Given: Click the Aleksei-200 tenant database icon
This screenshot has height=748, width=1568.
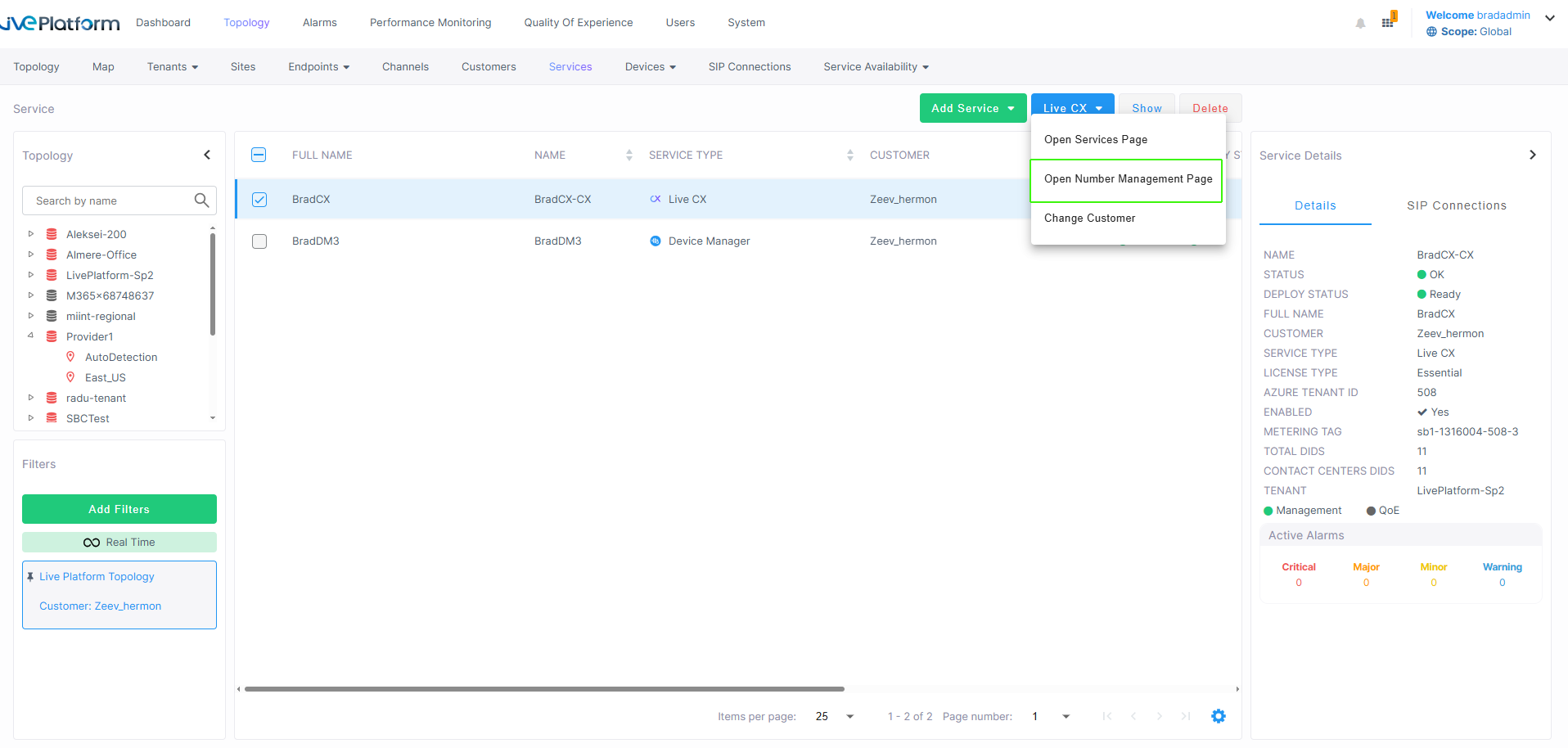Looking at the screenshot, I should (52, 234).
